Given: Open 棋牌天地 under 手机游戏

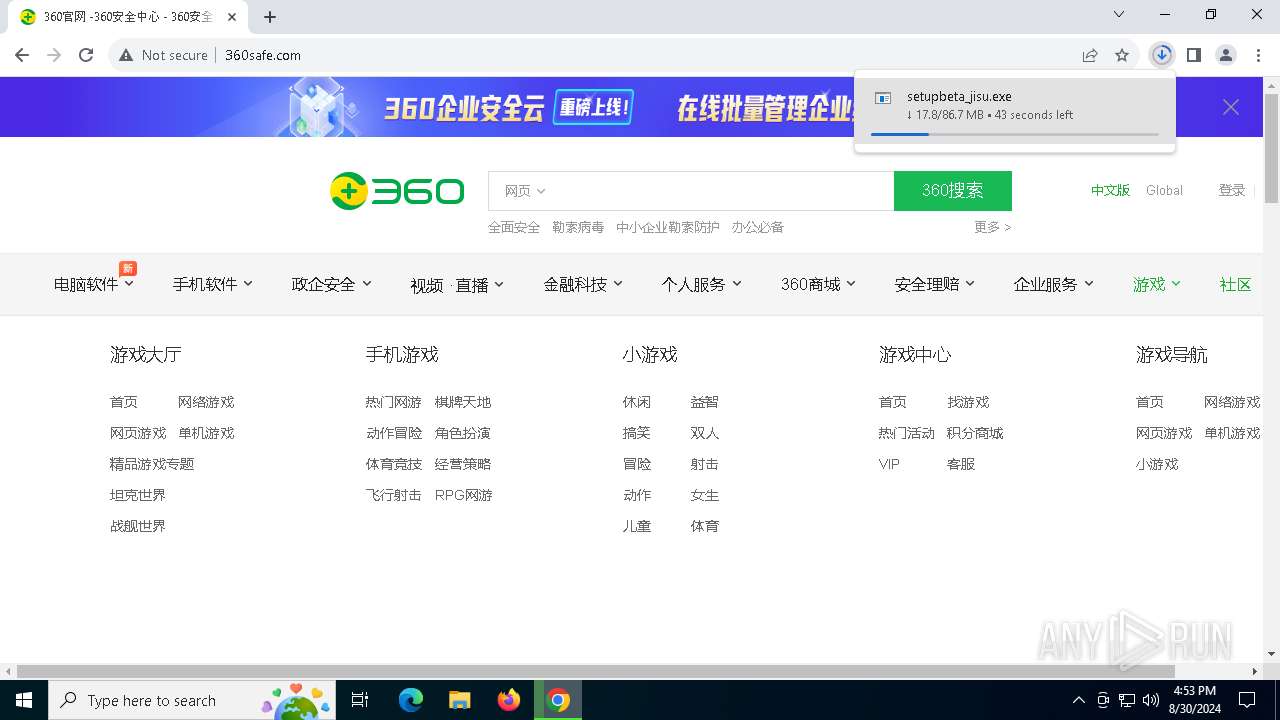Looking at the screenshot, I should [463, 402].
